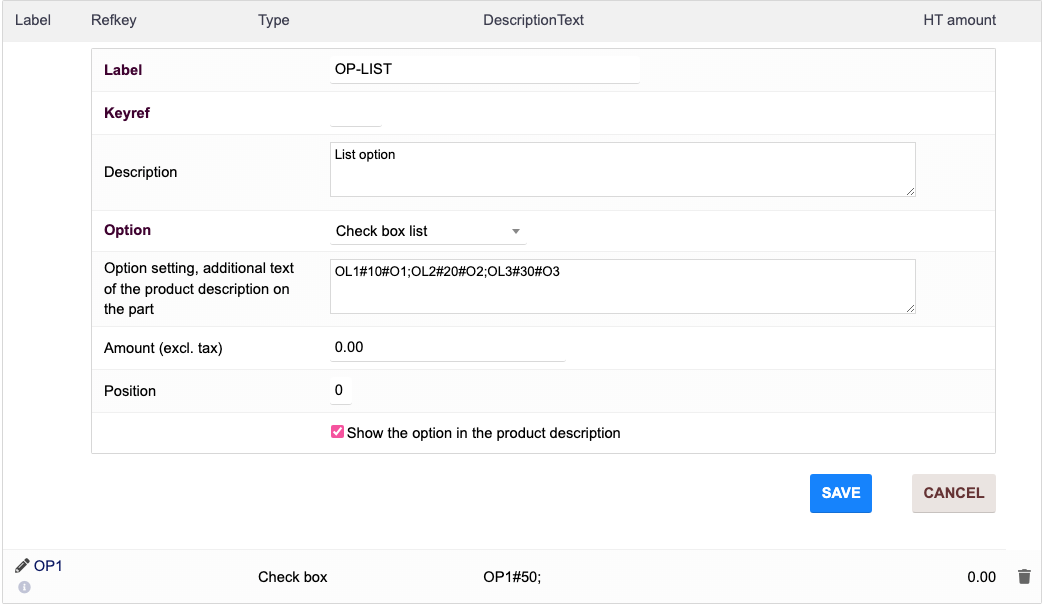The height and width of the screenshot is (604, 1042).
Task: Focus the empty Keyref input field
Action: (356, 114)
